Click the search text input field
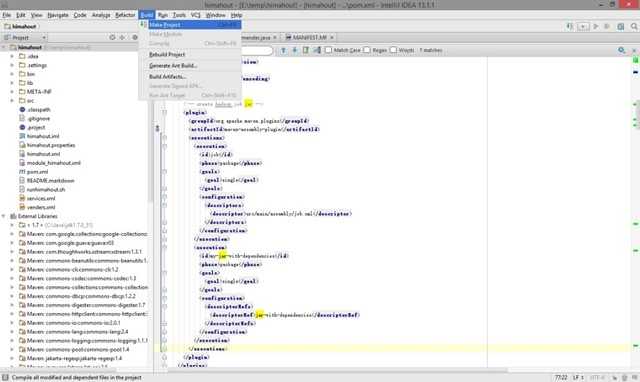 point(257,50)
